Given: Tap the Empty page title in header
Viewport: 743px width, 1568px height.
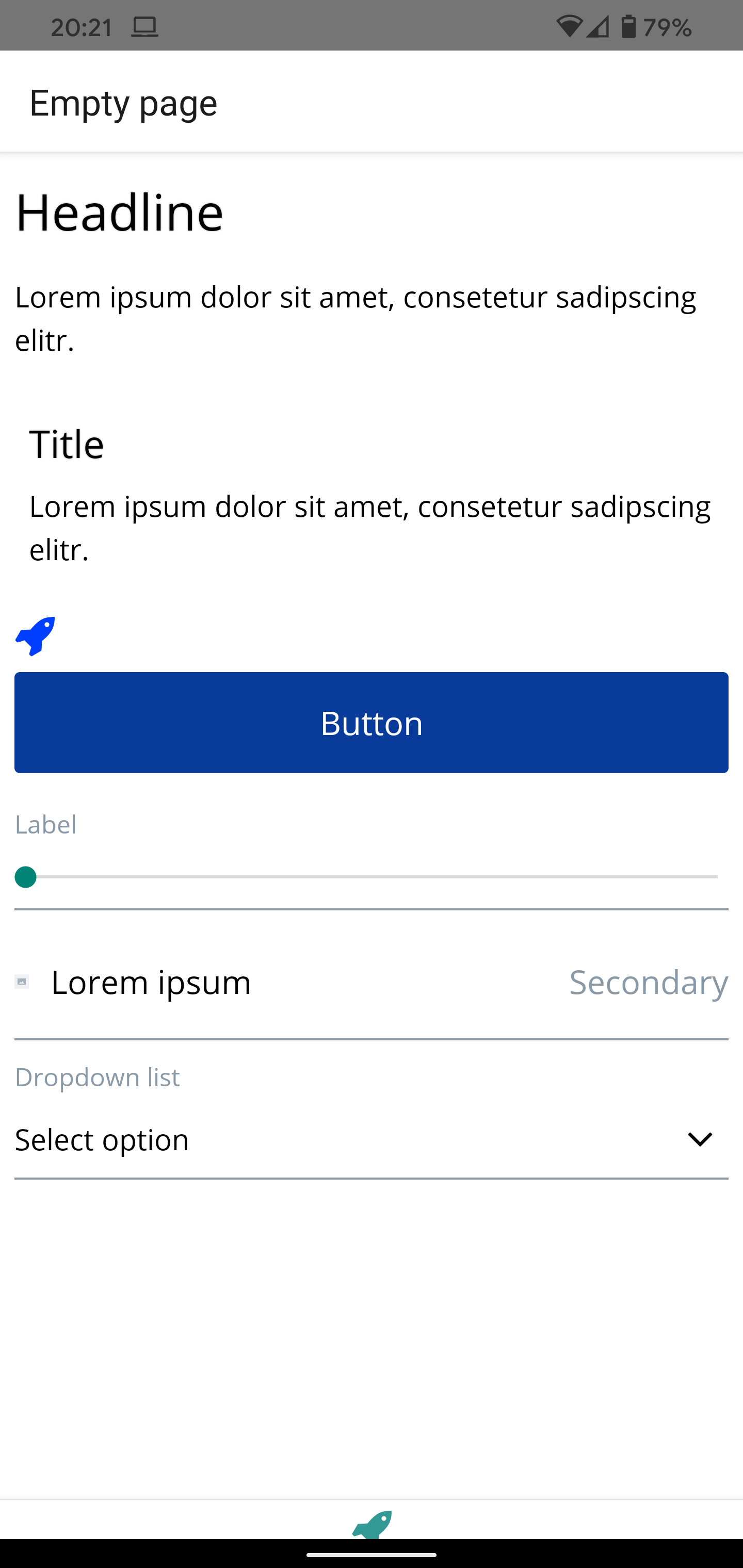Looking at the screenshot, I should 124,103.
